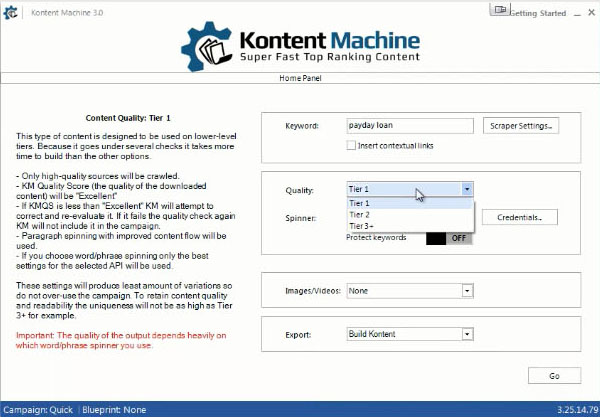
Task: Click the red Important notice text
Action: [121, 340]
